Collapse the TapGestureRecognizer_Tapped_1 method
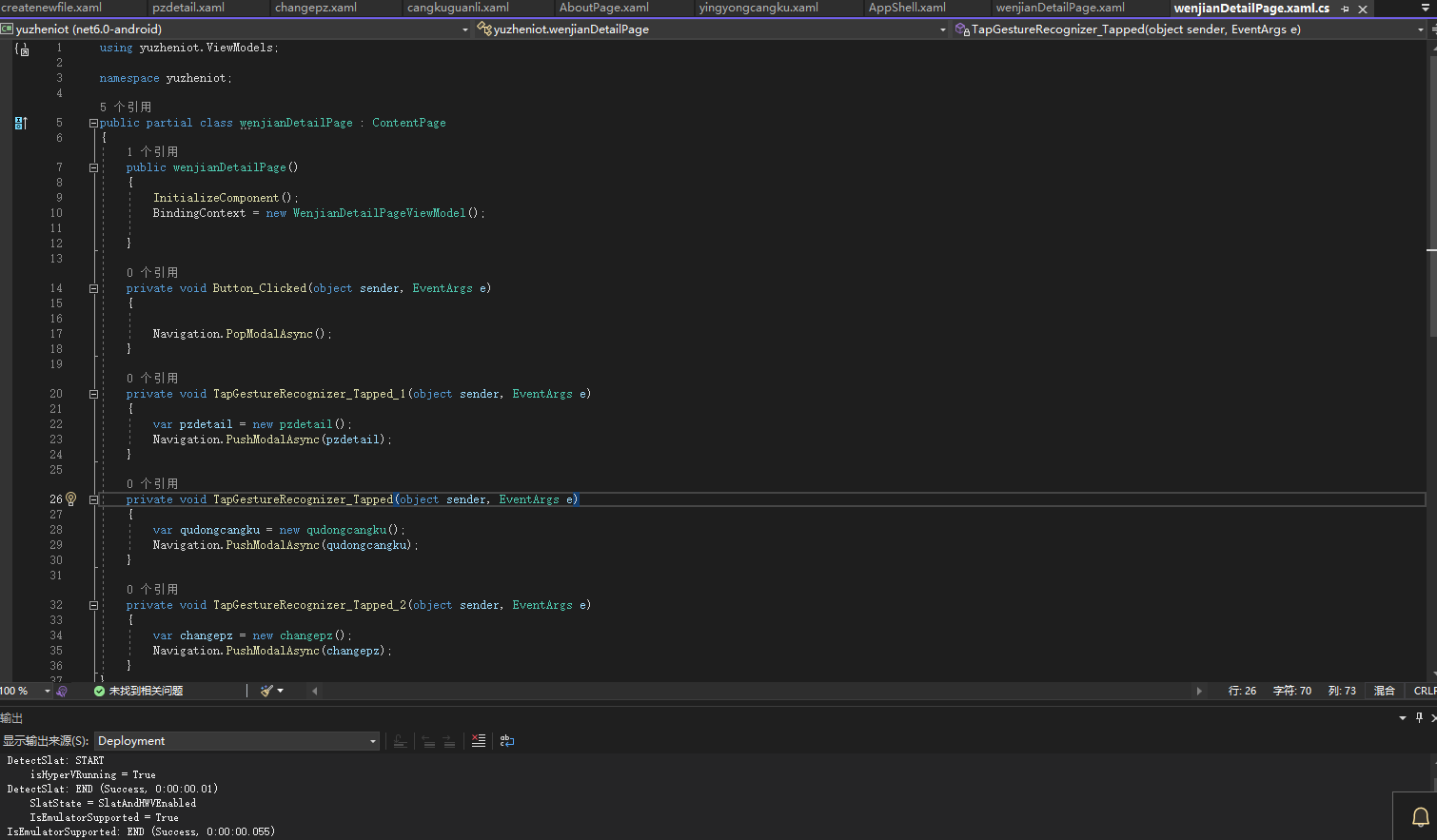1437x840 pixels. tap(93, 394)
